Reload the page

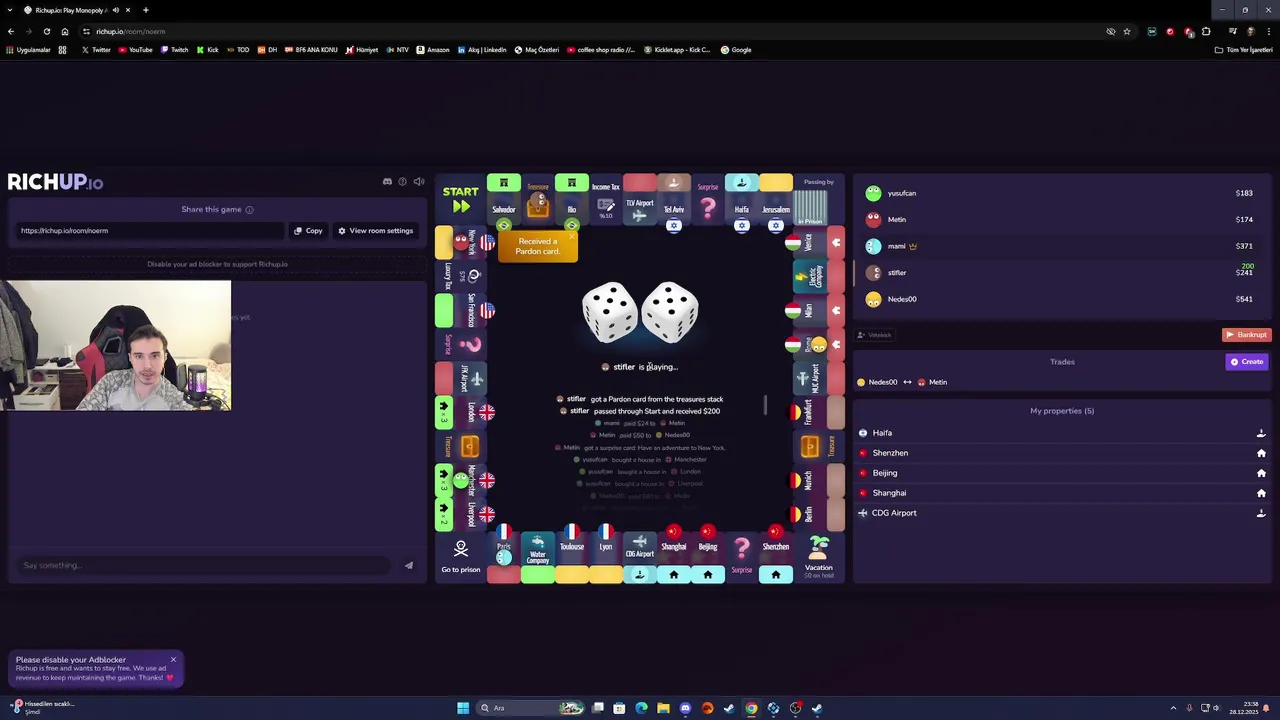pos(46,31)
